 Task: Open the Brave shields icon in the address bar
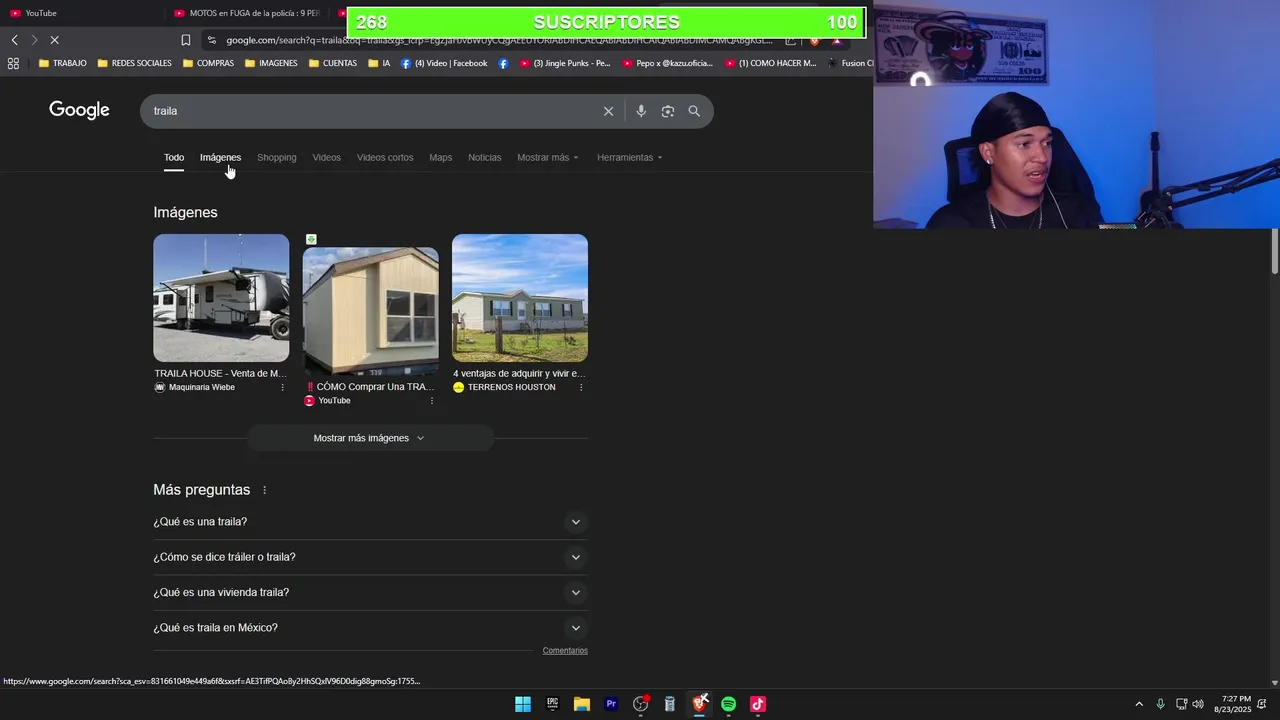click(814, 40)
